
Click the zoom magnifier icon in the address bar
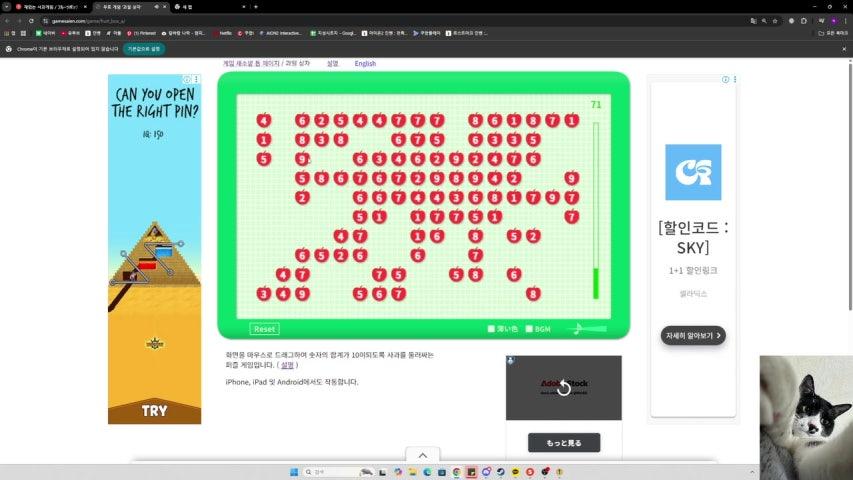(x=764, y=21)
